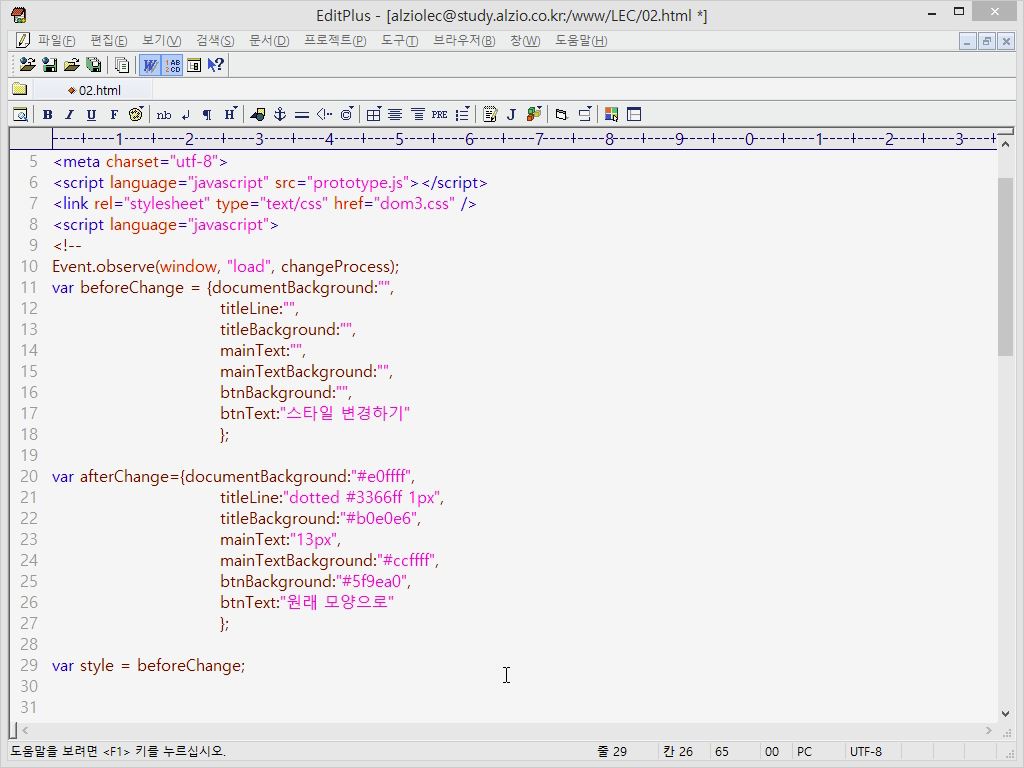The width and height of the screenshot is (1024, 768).
Task: Open the 창(W) menu
Action: tap(525, 40)
